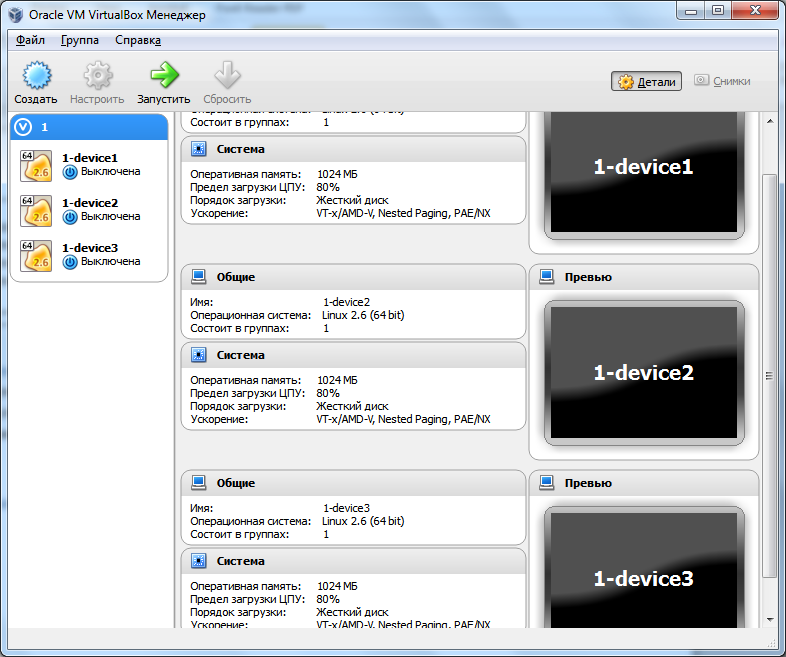The height and width of the screenshot is (657, 786).
Task: Click Linux 2.6 (64 bit) under 1-device3
Action: (363, 521)
